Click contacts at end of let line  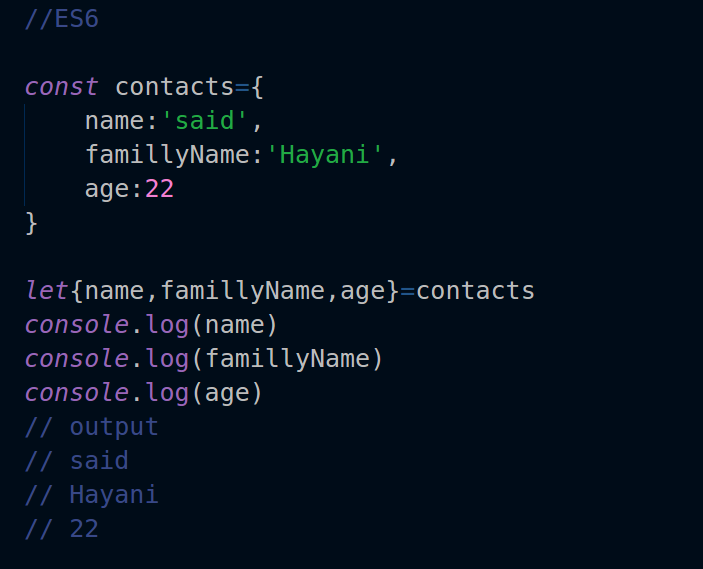coord(475,291)
